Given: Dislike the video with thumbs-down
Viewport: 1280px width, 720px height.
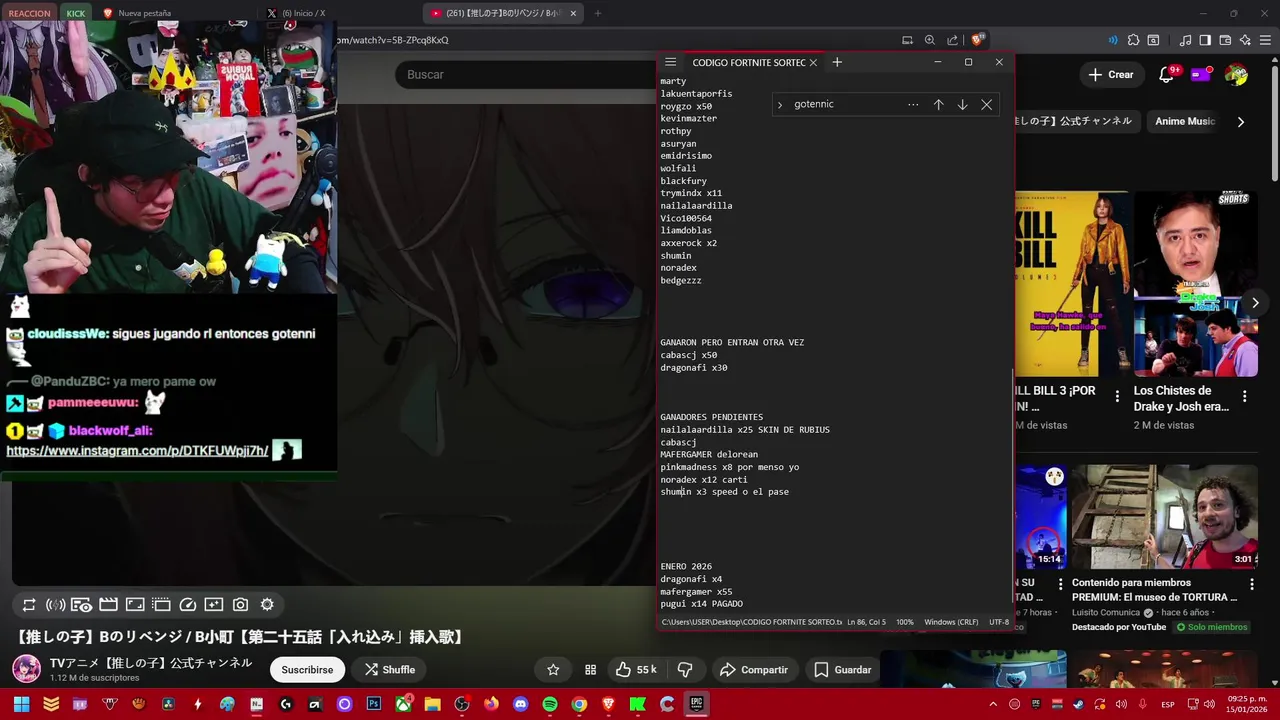Looking at the screenshot, I should 685,670.
